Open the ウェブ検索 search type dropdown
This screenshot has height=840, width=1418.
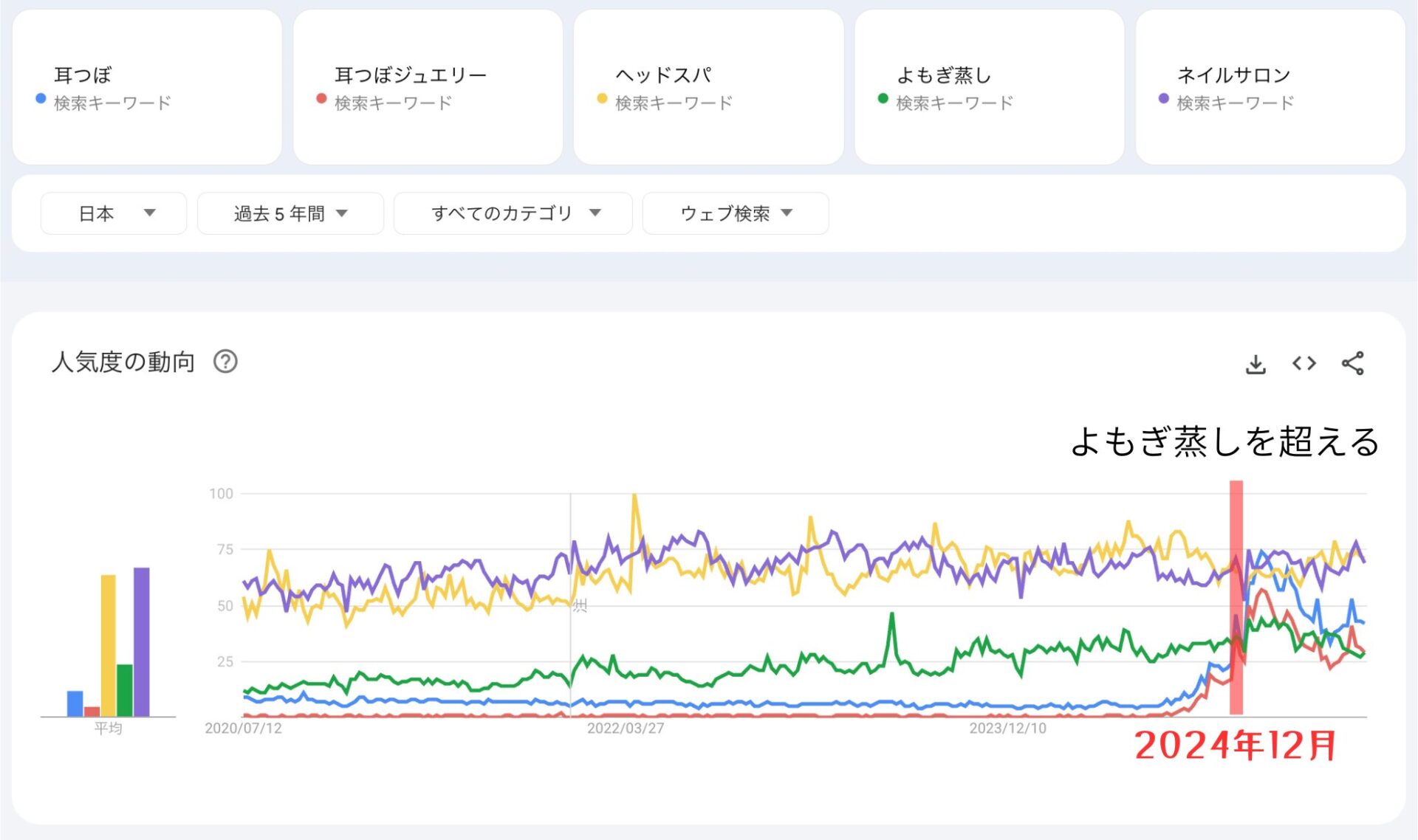tap(735, 213)
